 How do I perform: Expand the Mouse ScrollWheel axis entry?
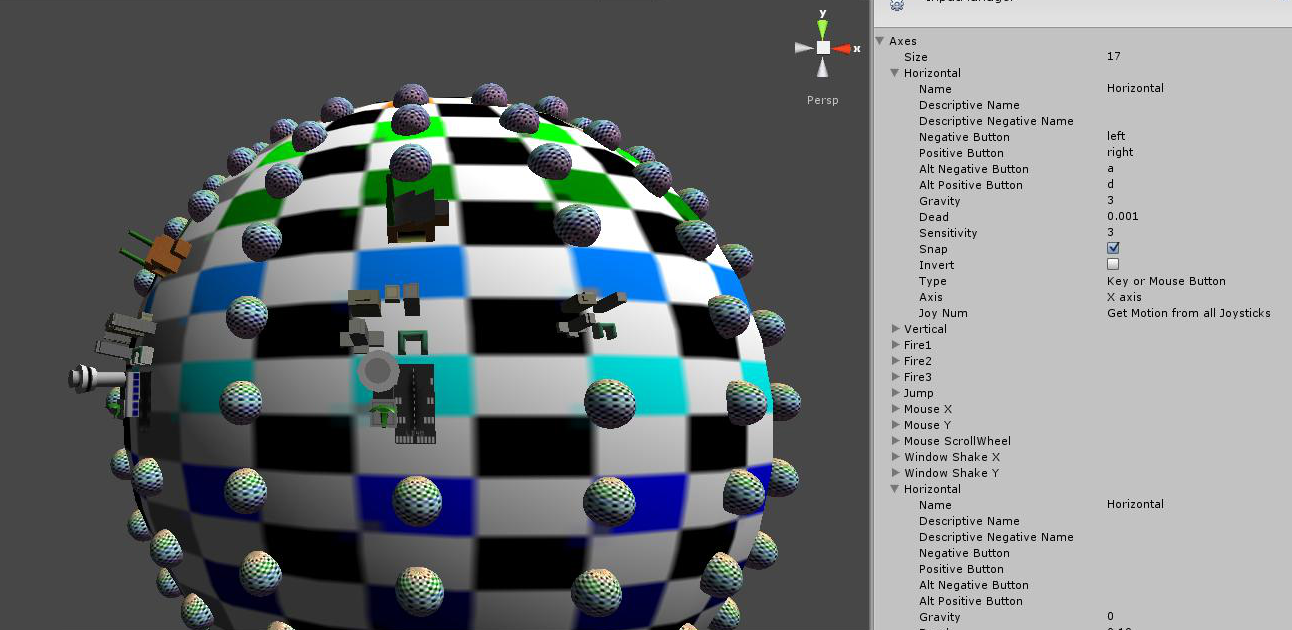pos(895,441)
